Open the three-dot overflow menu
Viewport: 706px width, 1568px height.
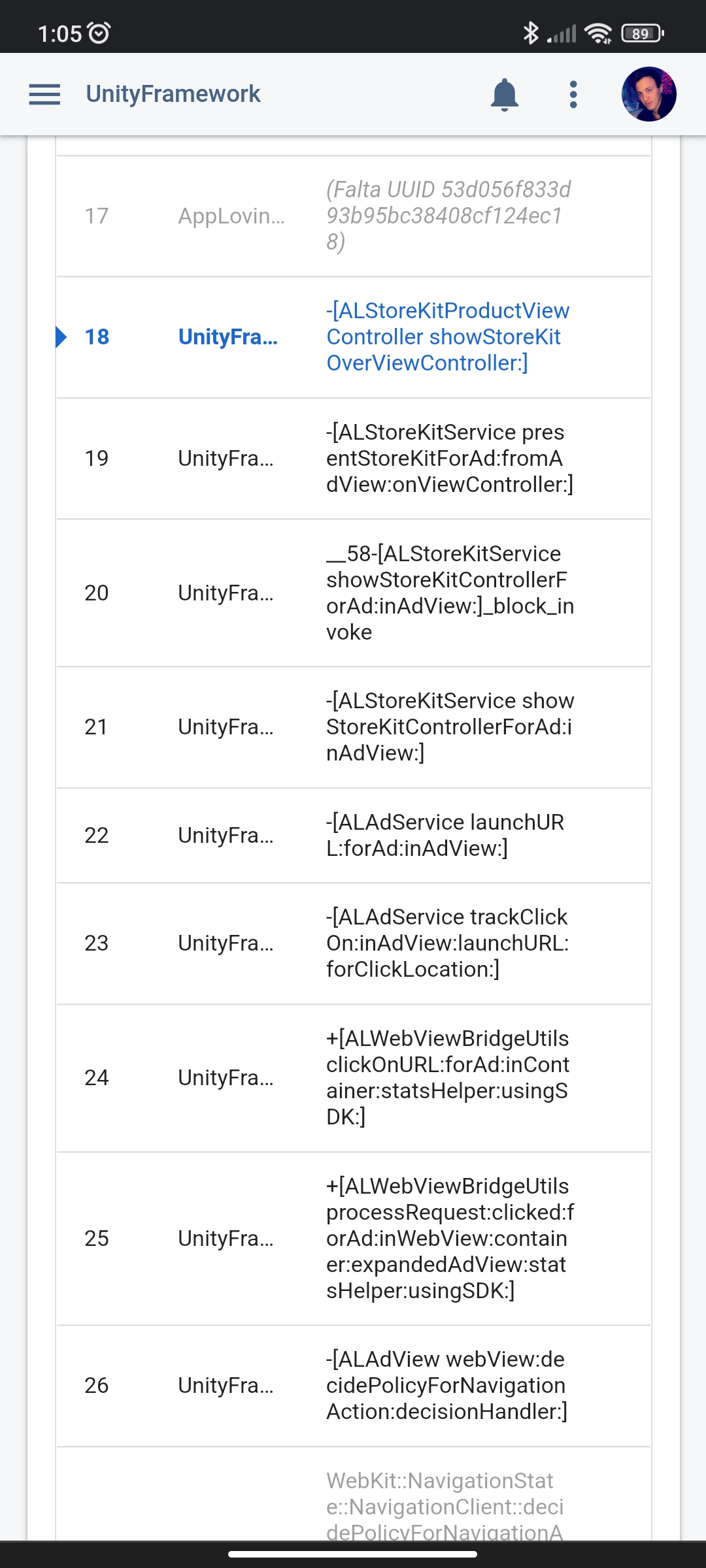coord(573,93)
